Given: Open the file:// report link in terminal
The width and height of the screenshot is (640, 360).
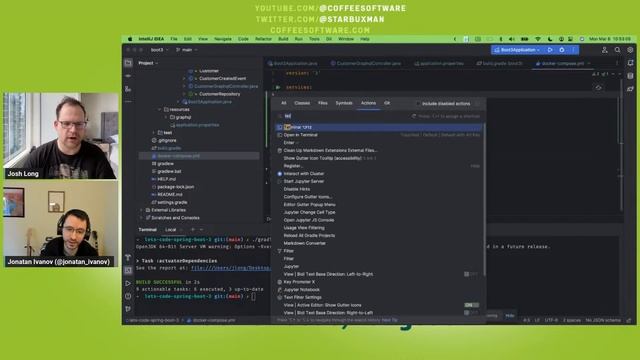Looking at the screenshot, I should tap(231, 268).
